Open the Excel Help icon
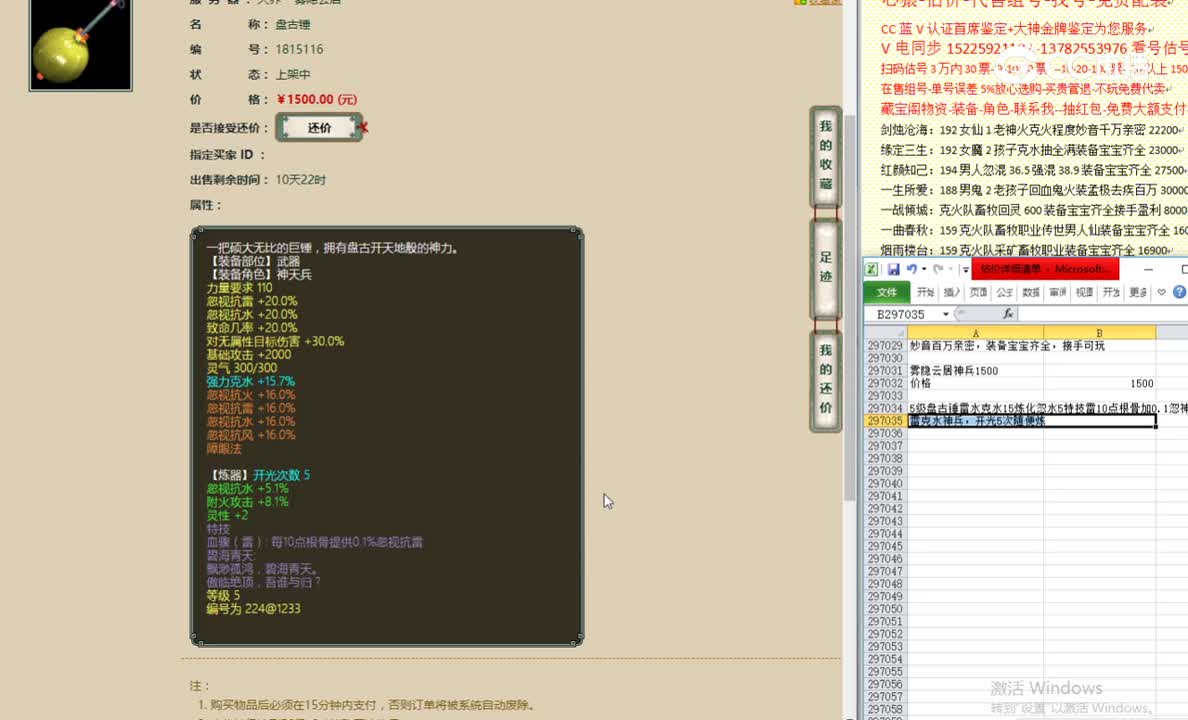1188x720 pixels. pos(1180,292)
